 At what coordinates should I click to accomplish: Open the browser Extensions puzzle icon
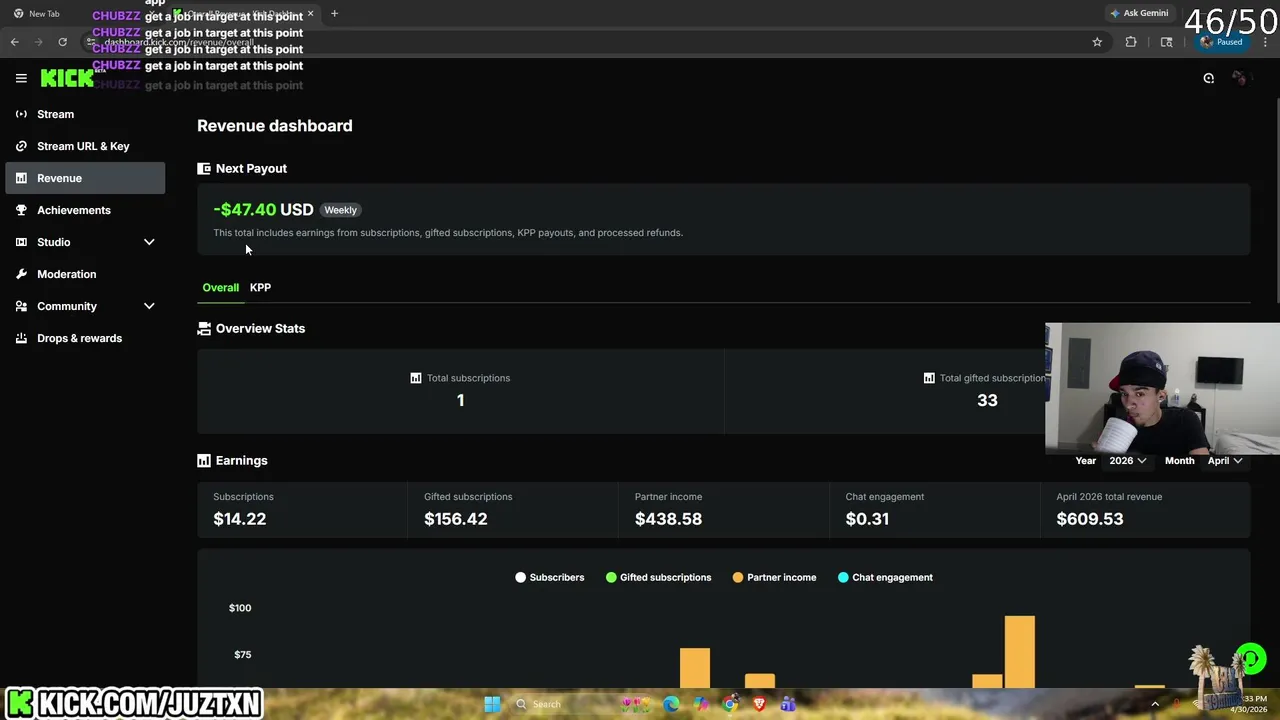pos(1131,42)
